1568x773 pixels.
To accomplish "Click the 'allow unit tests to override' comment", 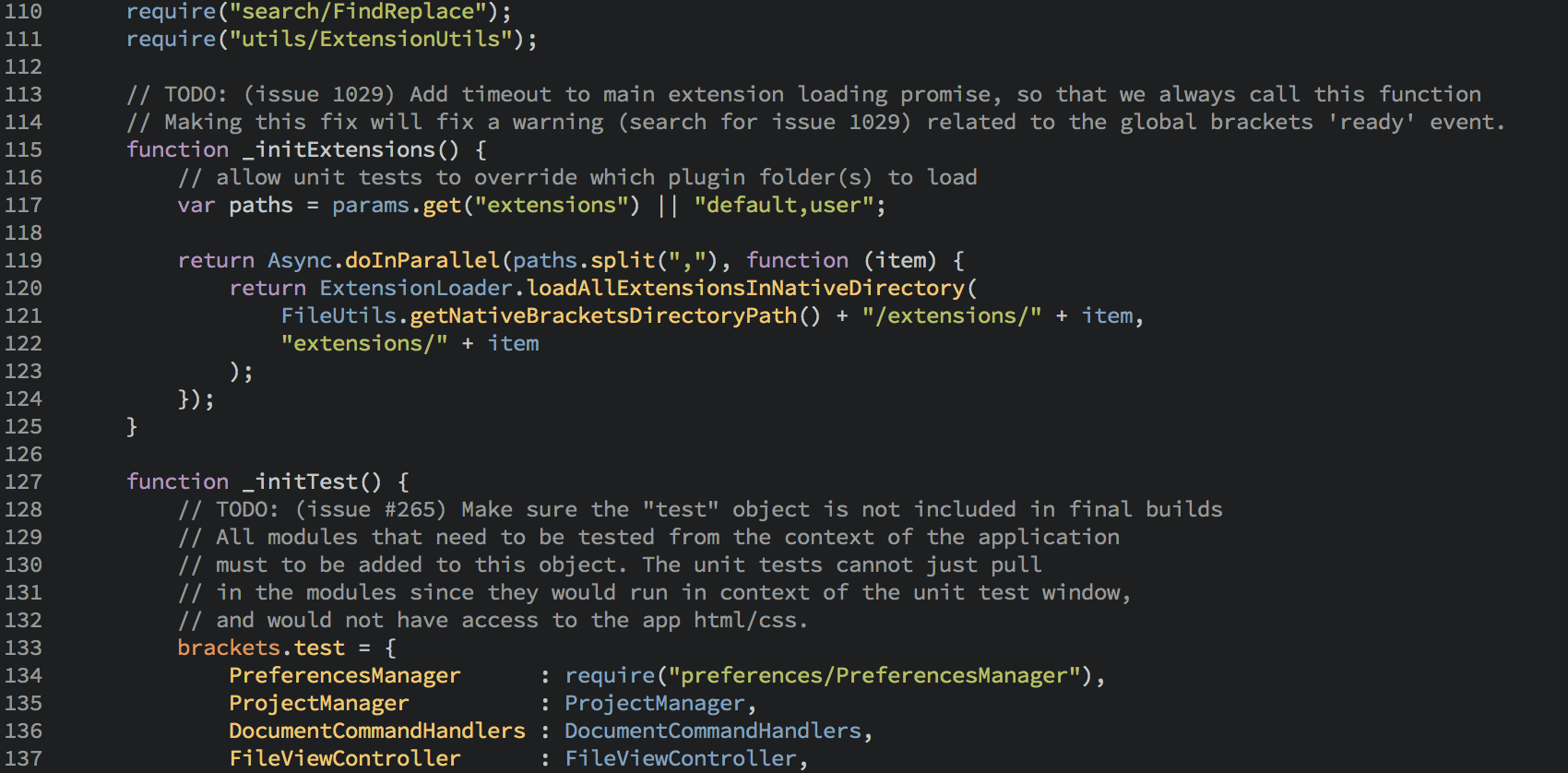I will click(x=577, y=177).
